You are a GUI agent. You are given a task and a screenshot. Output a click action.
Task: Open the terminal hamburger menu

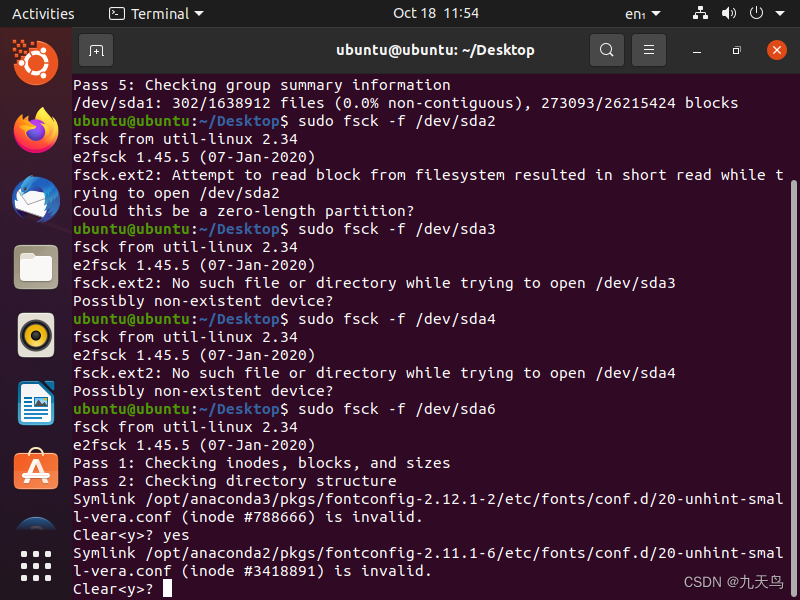tap(648, 50)
